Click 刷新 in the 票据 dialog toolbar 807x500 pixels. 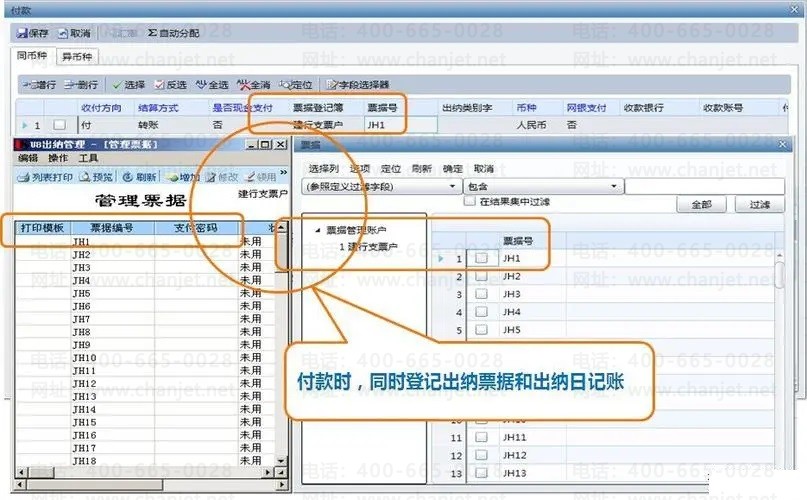[422, 169]
